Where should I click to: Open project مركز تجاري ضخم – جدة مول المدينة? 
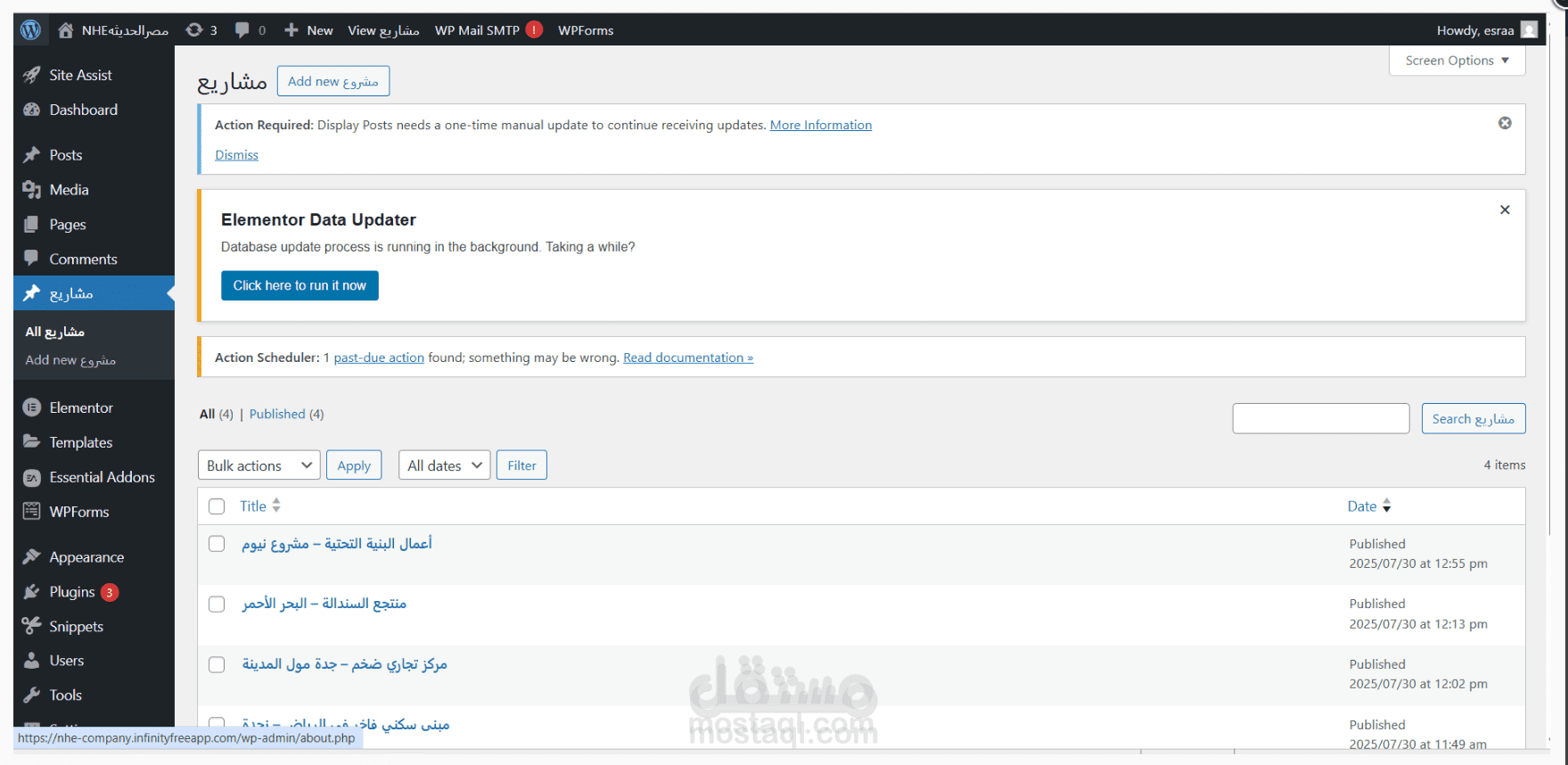point(345,664)
